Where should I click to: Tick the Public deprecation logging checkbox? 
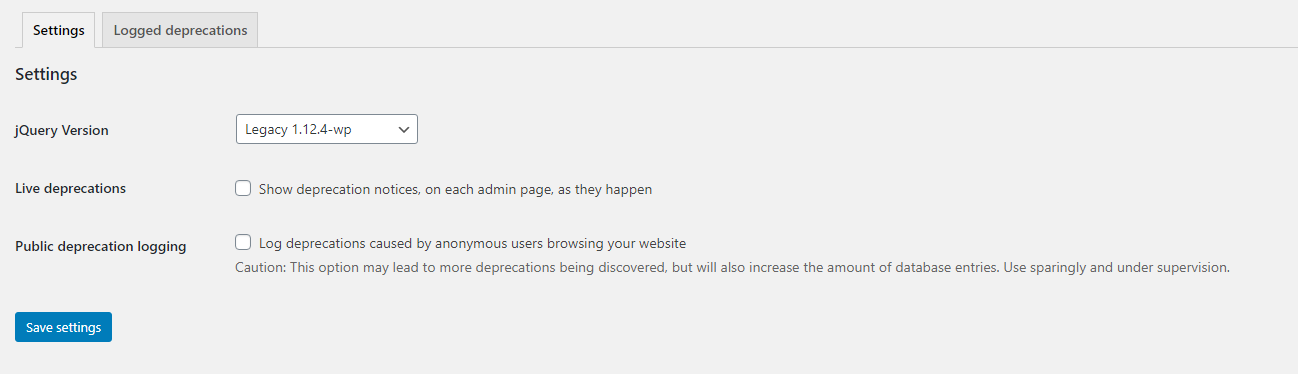point(243,241)
